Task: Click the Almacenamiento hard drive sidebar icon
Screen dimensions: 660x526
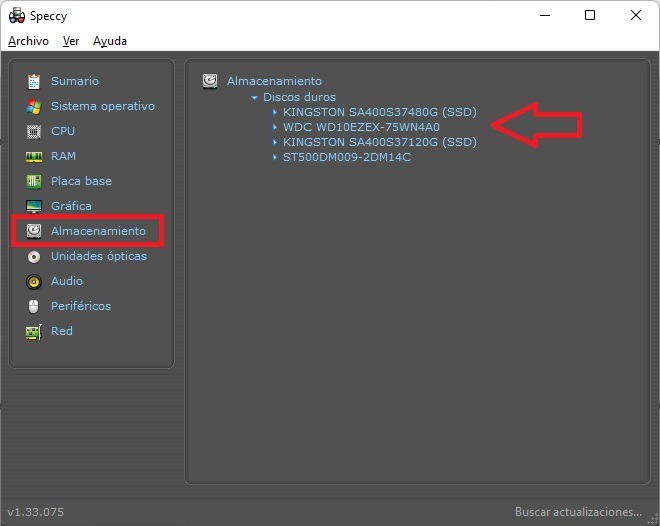Action: (x=34, y=231)
